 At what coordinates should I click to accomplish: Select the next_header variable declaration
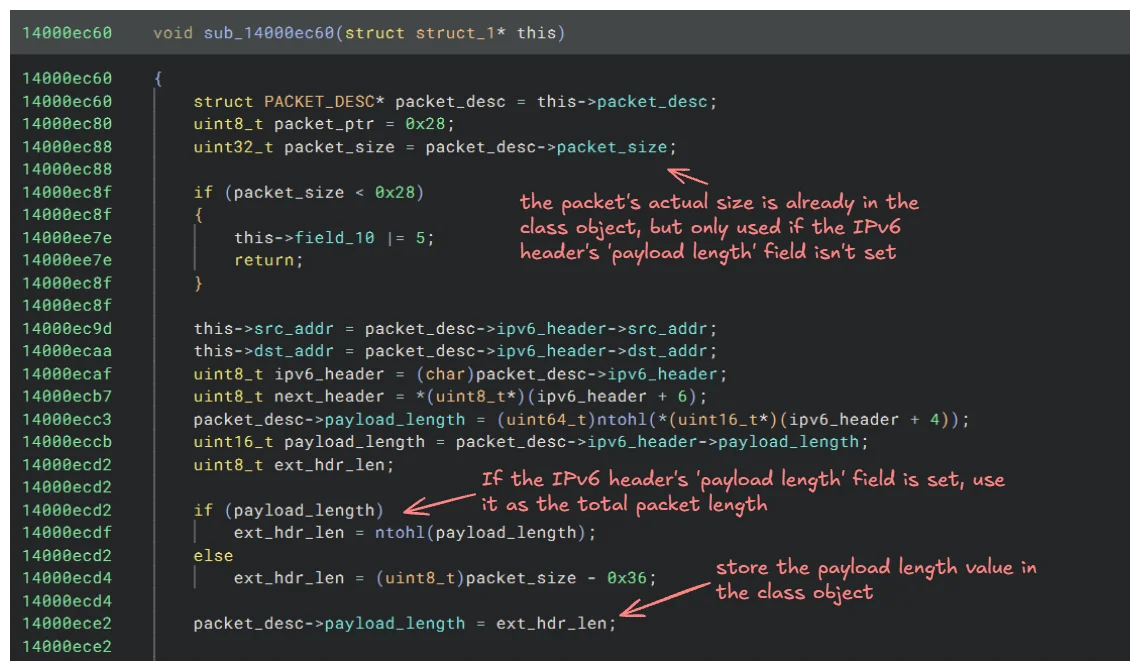click(x=329, y=396)
